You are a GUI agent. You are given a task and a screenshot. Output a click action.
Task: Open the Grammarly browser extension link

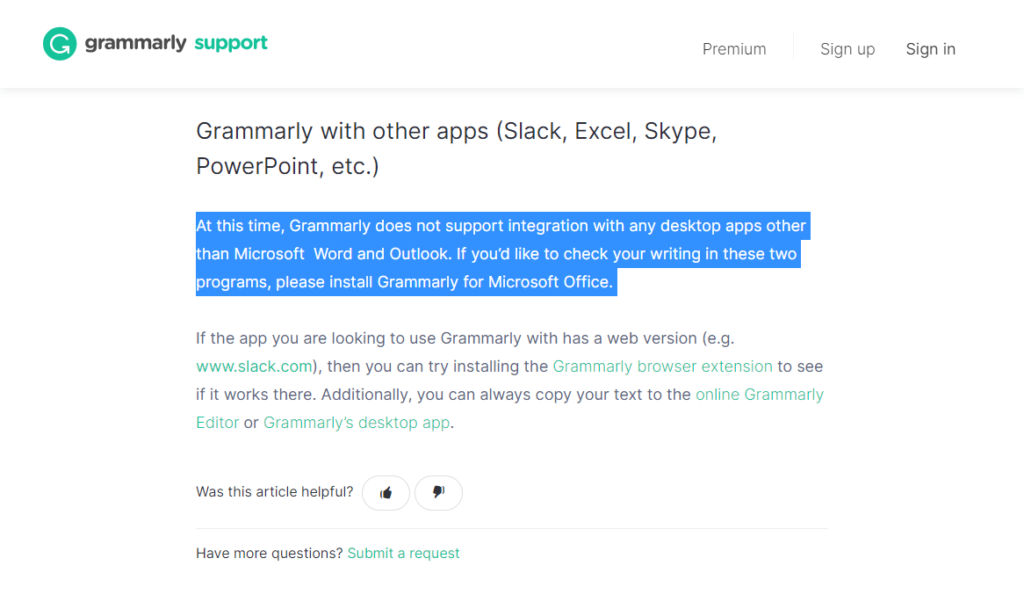click(x=662, y=366)
